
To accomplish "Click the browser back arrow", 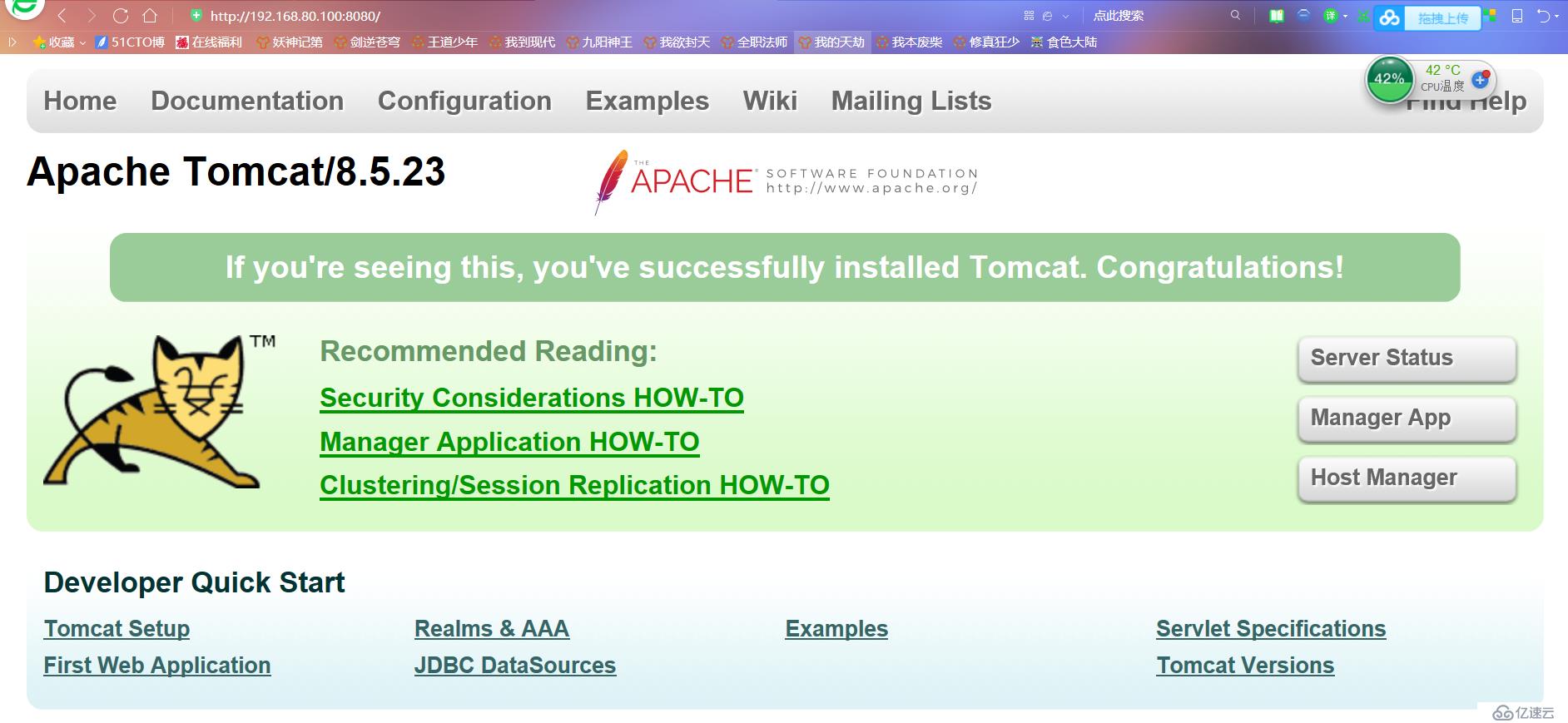I will (62, 16).
